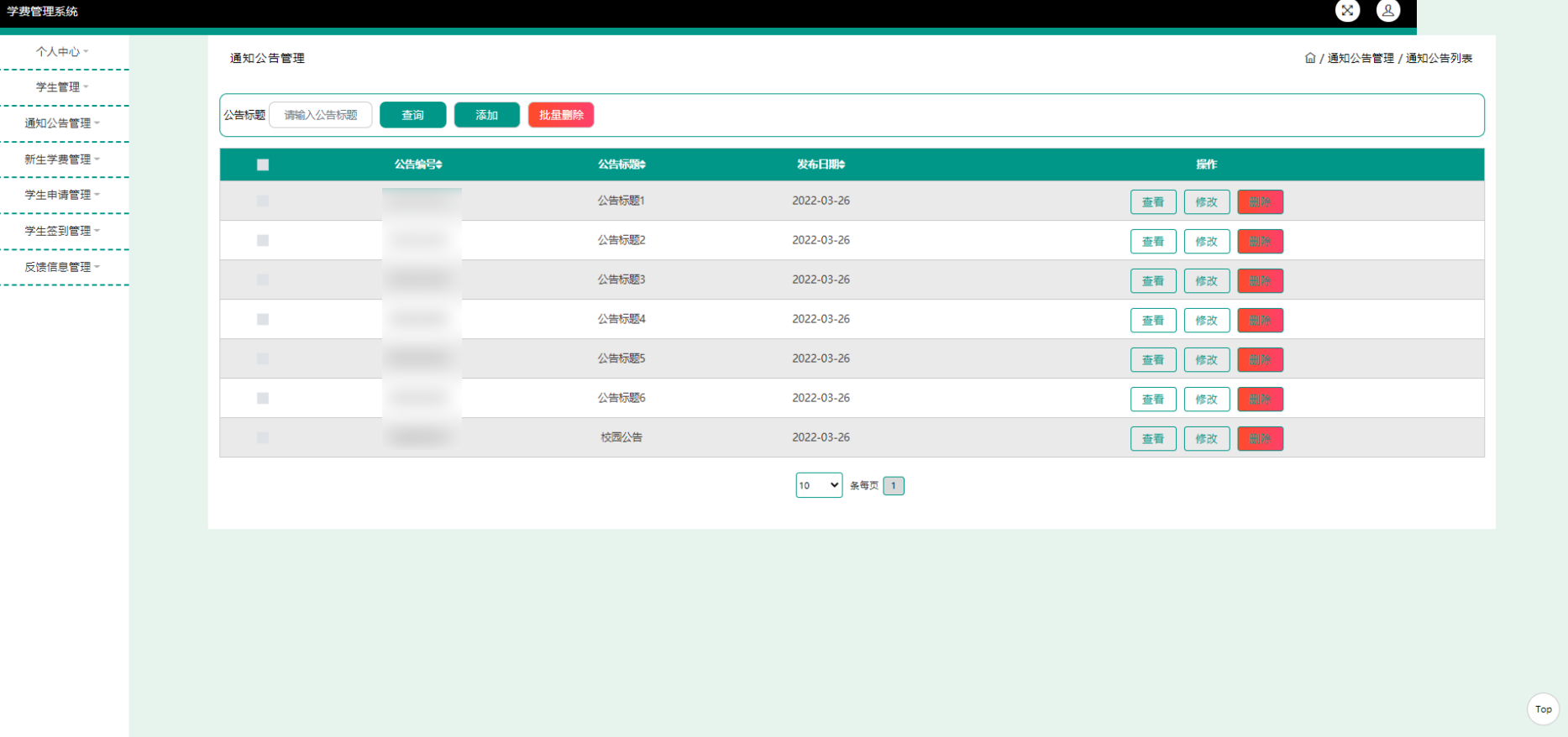Delete the 公告标题3 row
This screenshot has width=1568, height=737.
coord(1260,281)
